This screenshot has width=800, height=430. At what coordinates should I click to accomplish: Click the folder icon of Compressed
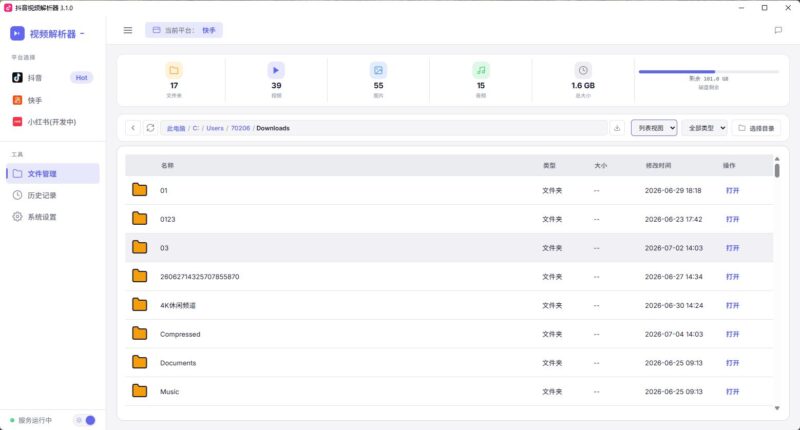pos(139,334)
